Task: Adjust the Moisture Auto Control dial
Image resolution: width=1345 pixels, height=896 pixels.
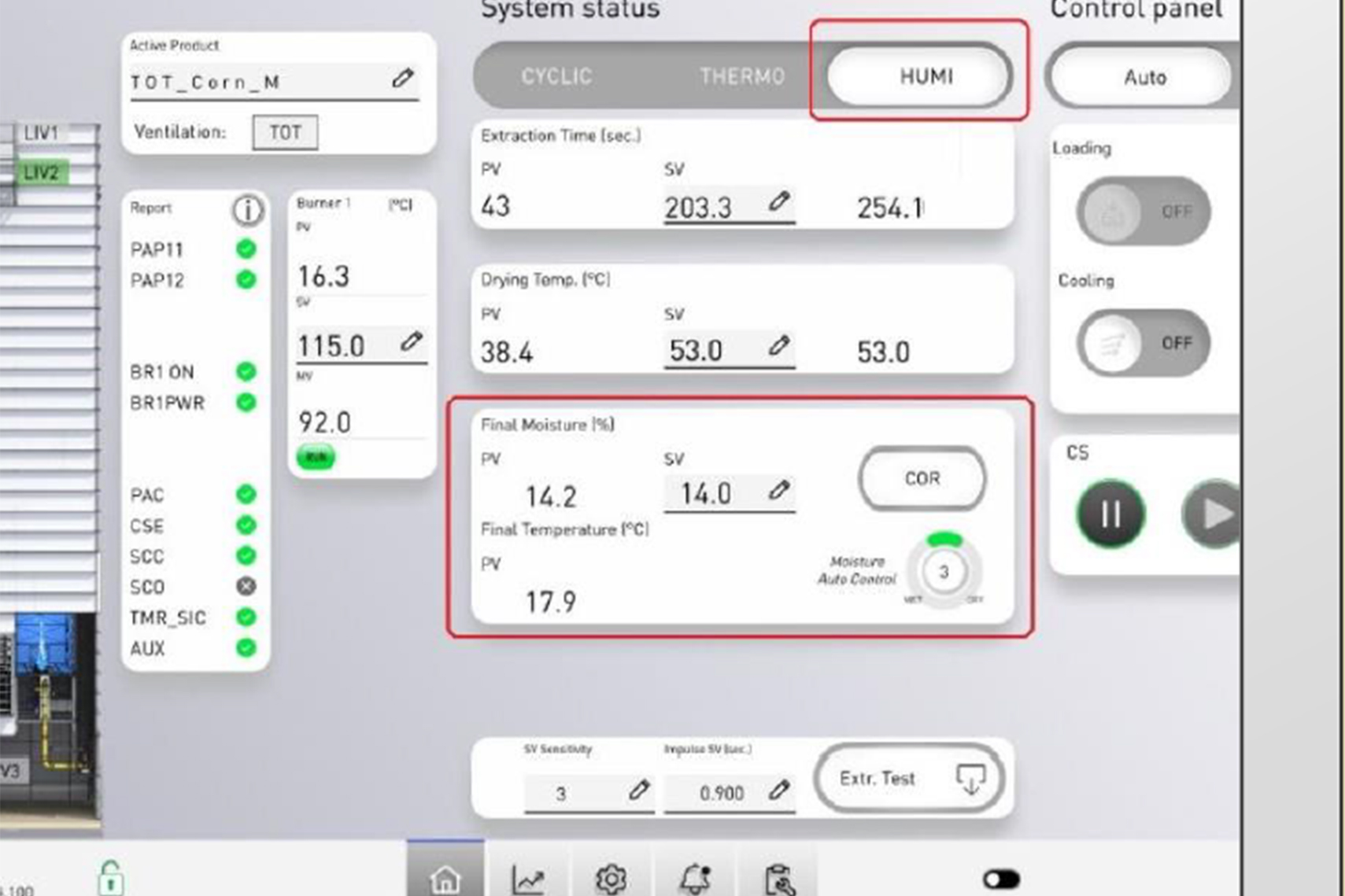Action: tap(944, 572)
